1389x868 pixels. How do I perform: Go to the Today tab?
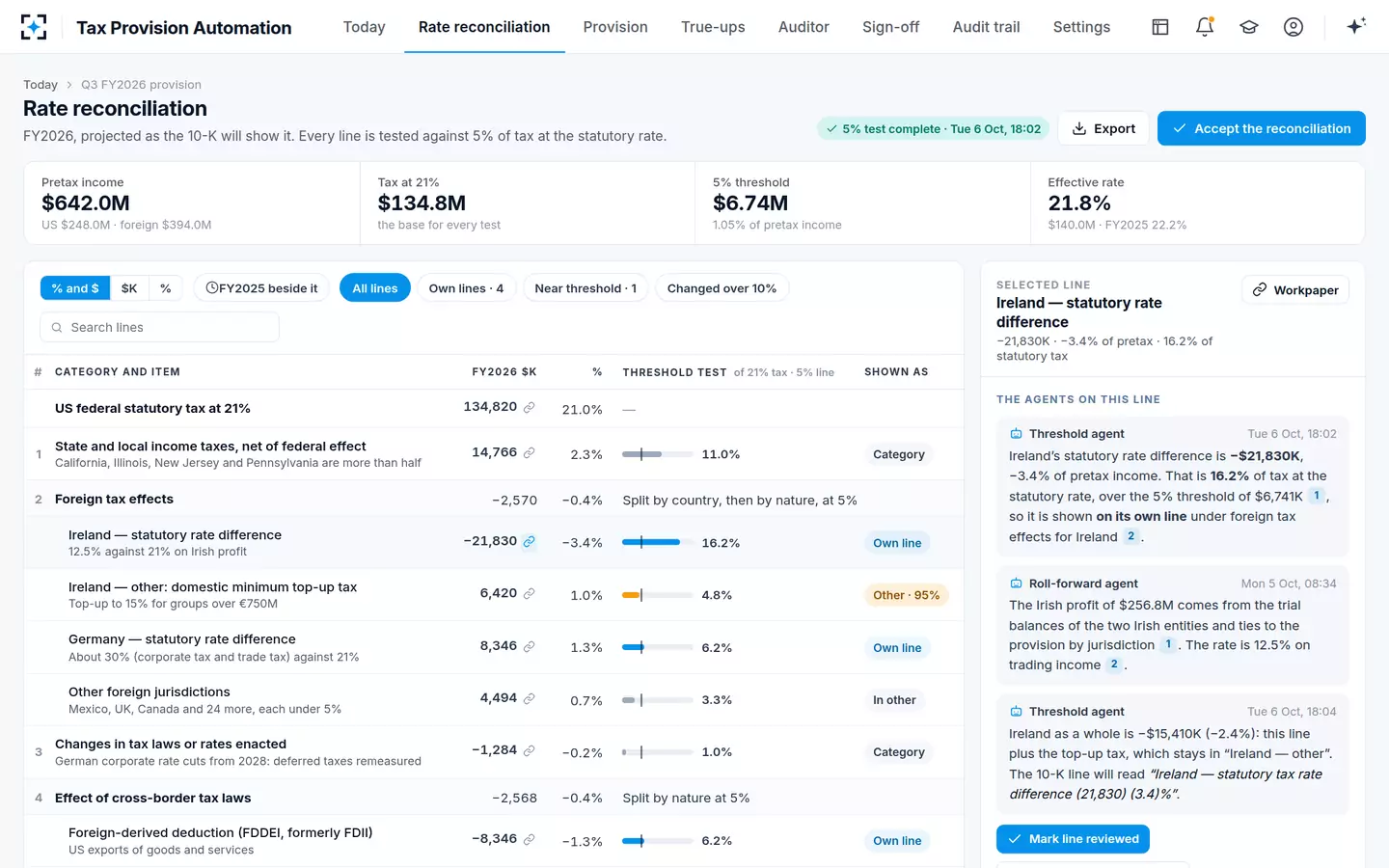(364, 27)
